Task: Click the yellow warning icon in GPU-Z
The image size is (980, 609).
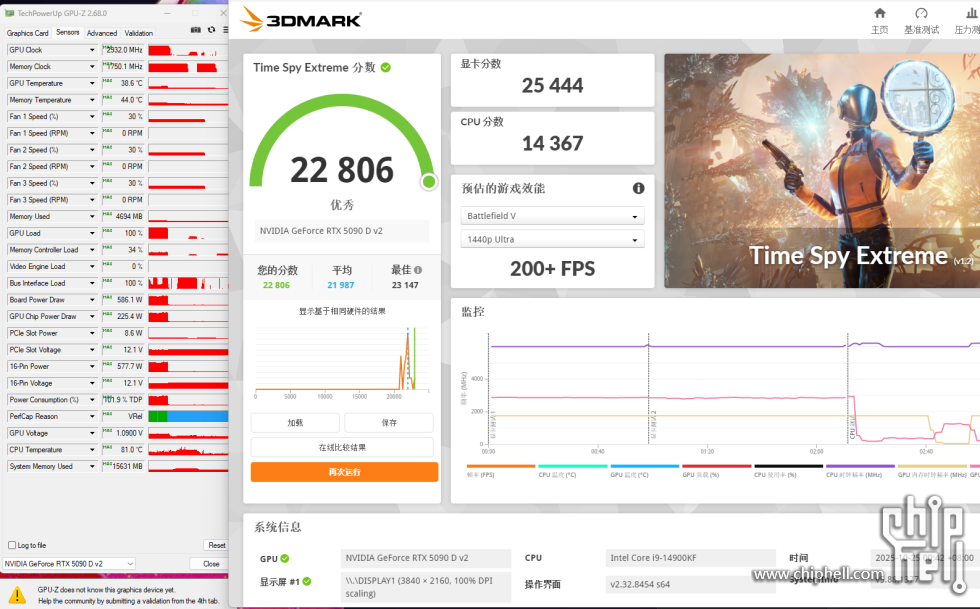Action: point(18,595)
